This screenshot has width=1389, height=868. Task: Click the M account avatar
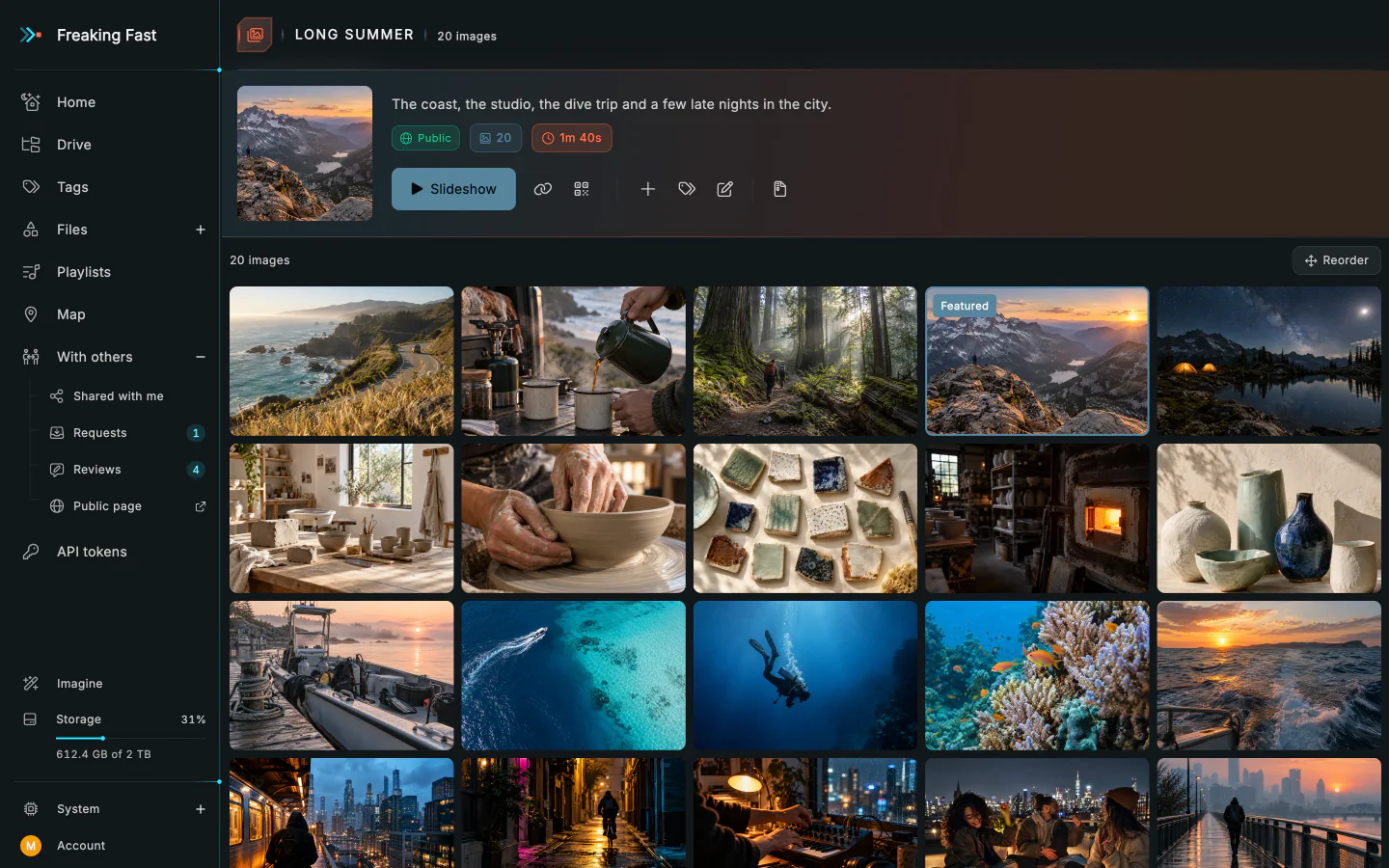click(x=31, y=846)
